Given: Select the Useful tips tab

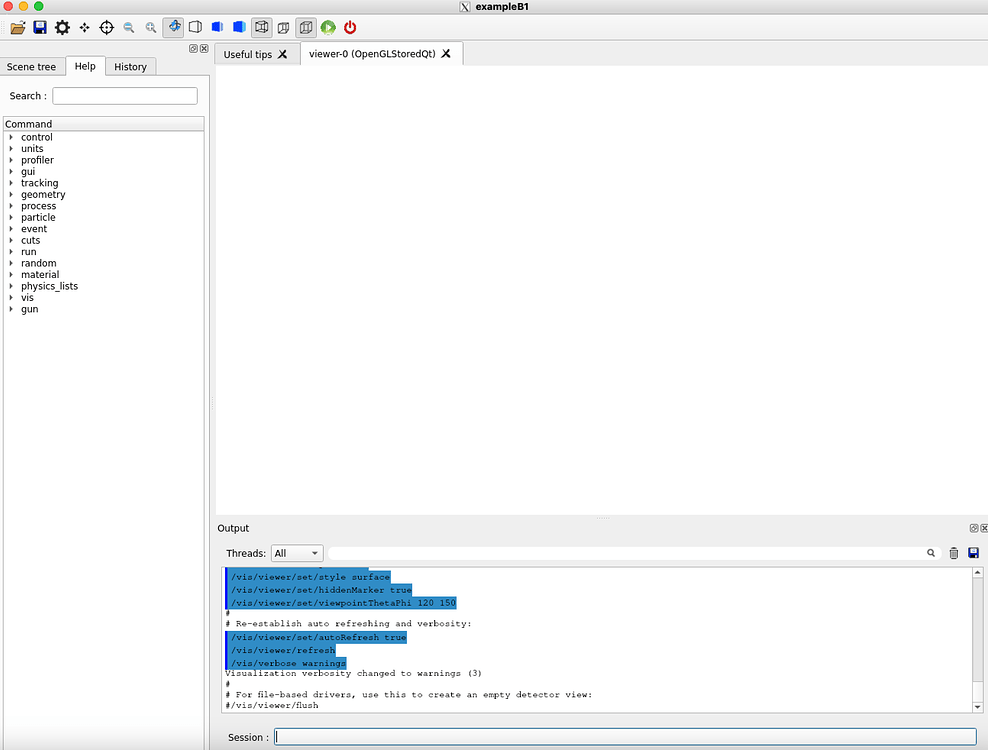Looking at the screenshot, I should 250,54.
